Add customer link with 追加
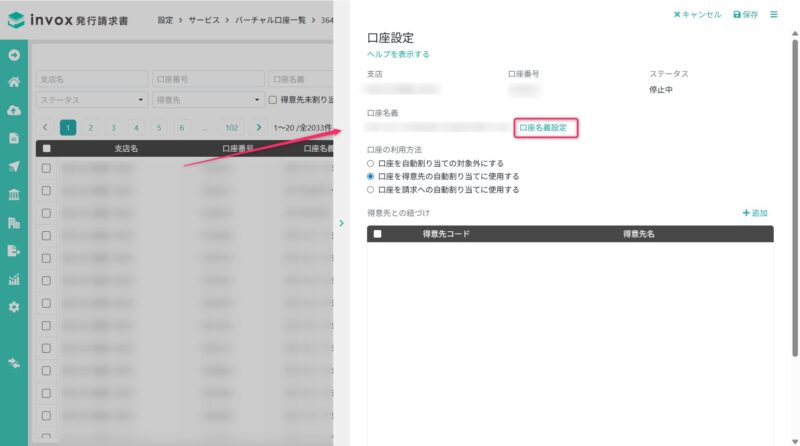800x446 pixels. [755, 213]
